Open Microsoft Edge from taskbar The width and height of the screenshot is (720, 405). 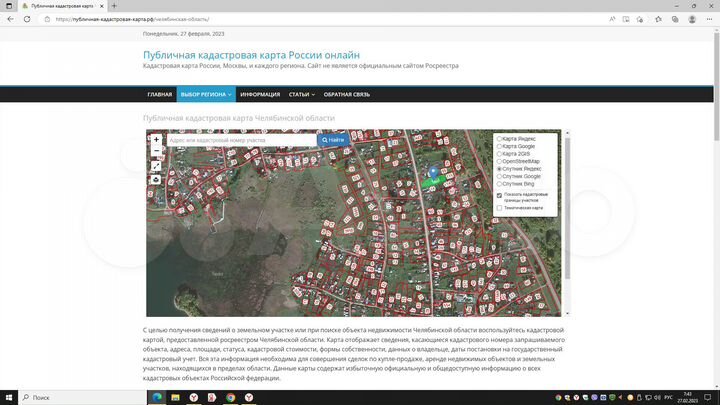(157, 397)
